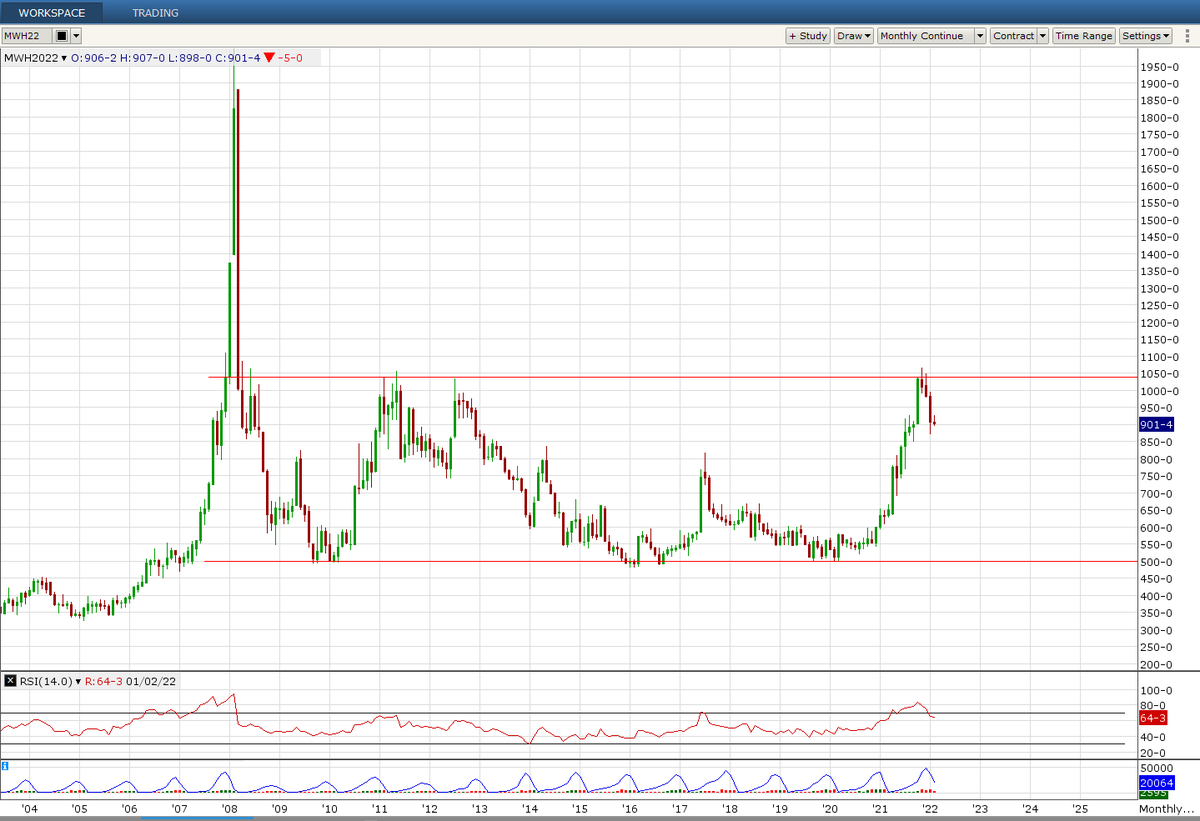The width and height of the screenshot is (1200, 821).
Task: Switch to the WORKSPACE tab
Action: click(51, 13)
